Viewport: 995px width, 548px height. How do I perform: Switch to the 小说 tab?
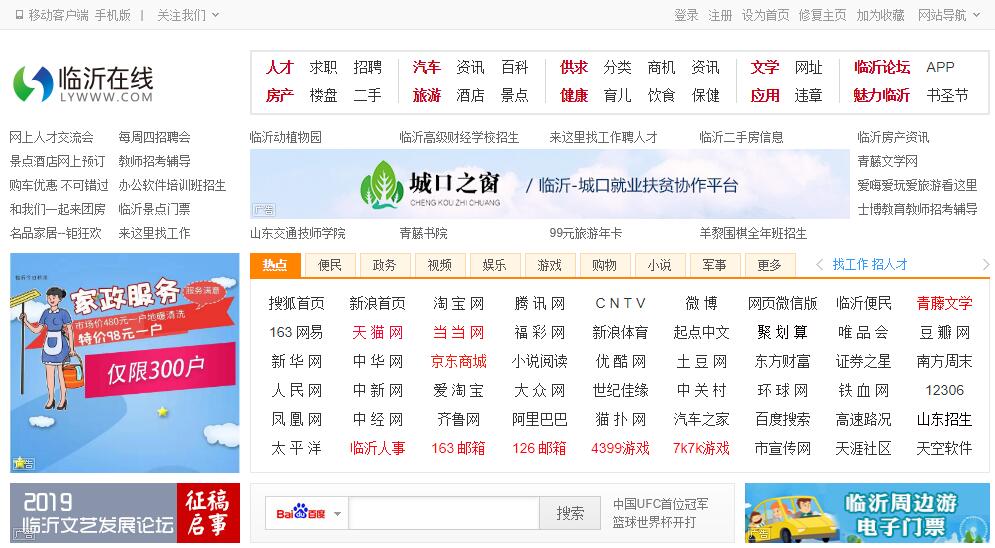pos(659,265)
